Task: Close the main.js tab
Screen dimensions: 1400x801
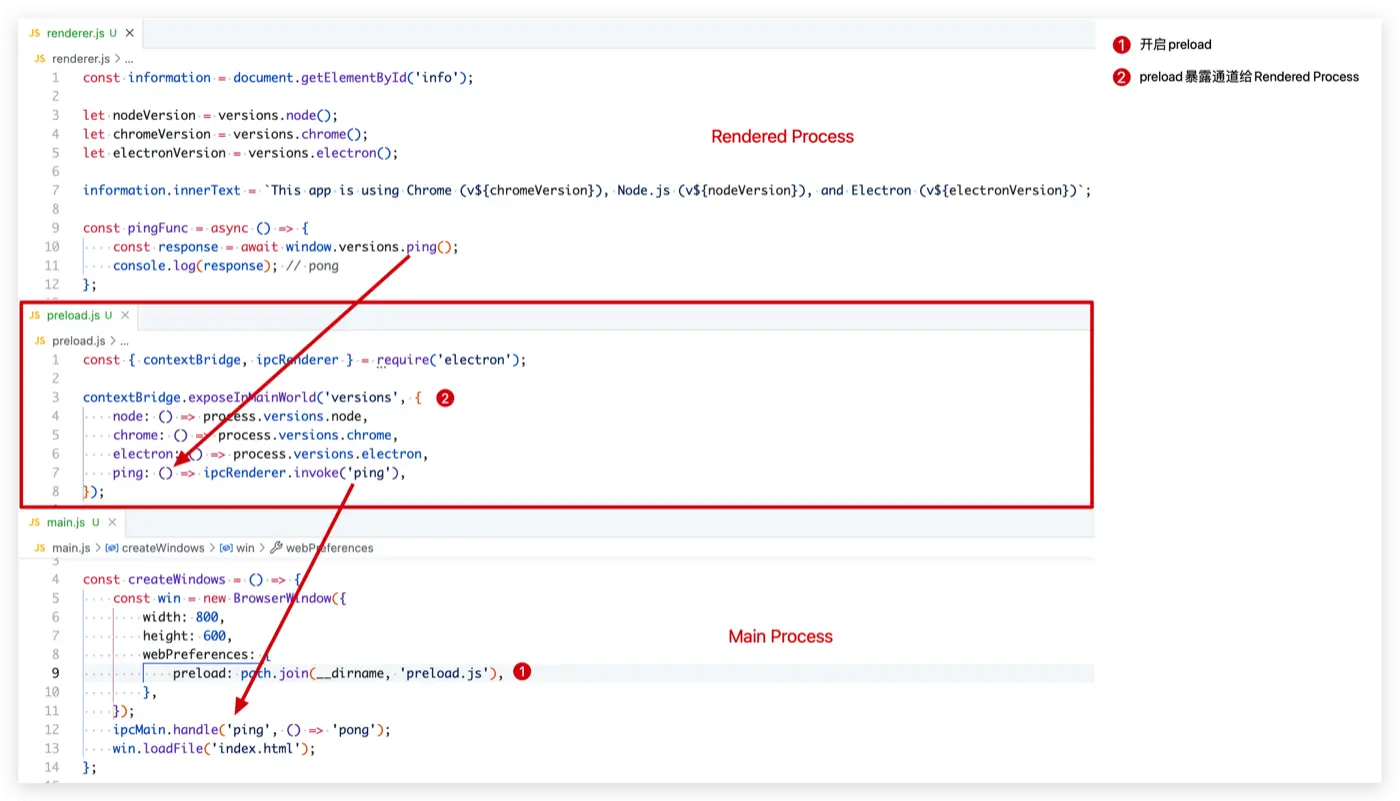Action: point(113,523)
